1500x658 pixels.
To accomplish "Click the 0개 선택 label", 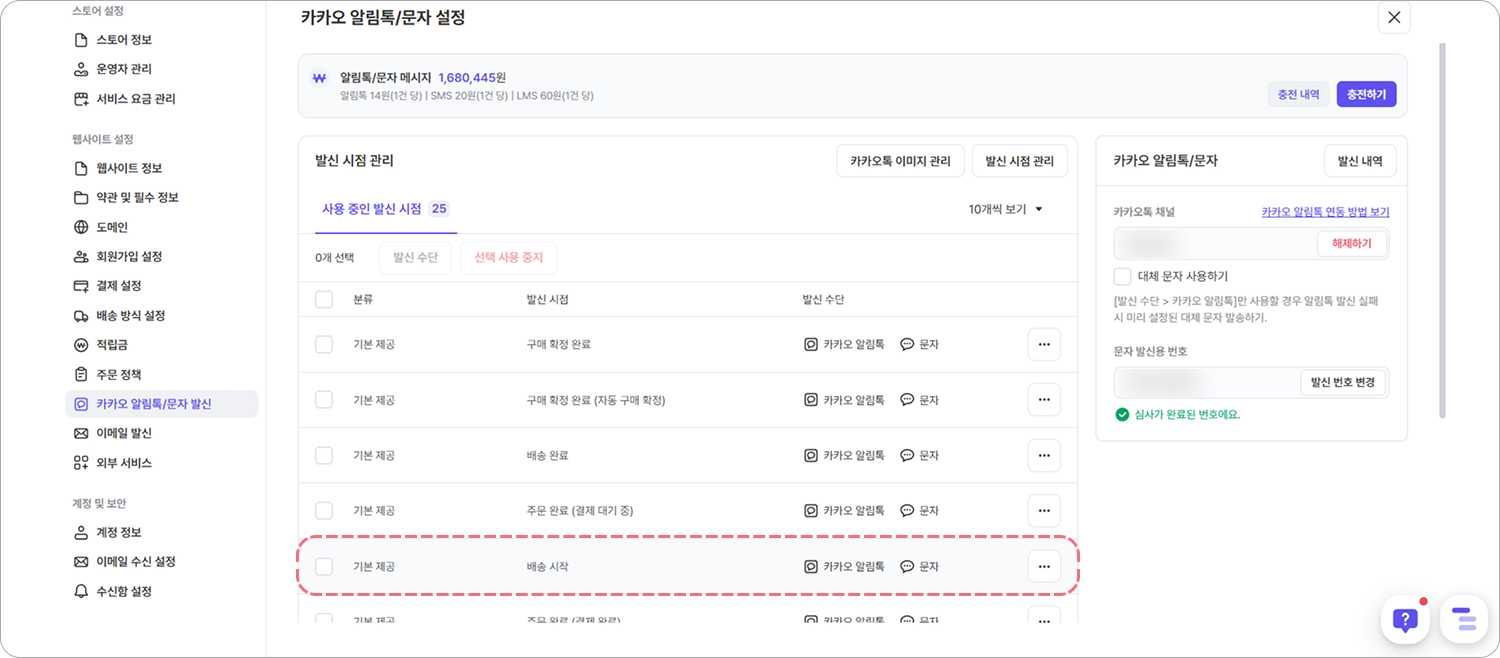I will click(334, 258).
